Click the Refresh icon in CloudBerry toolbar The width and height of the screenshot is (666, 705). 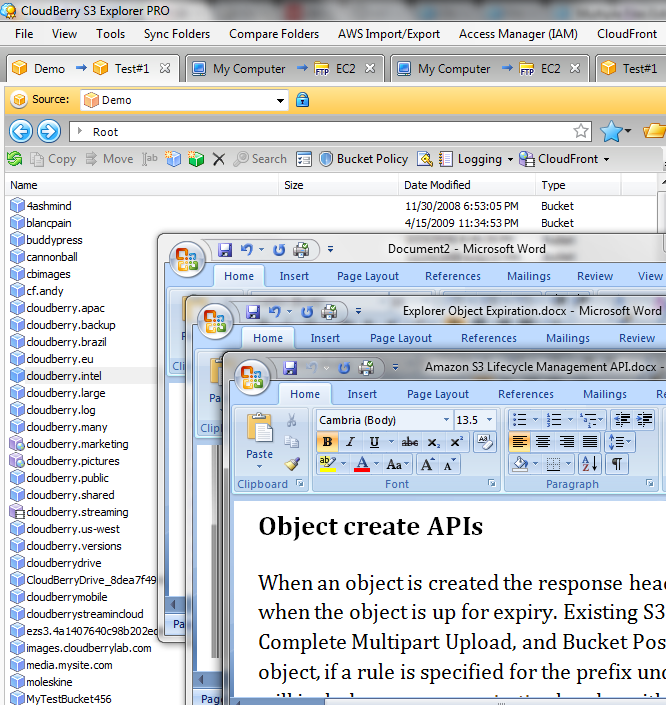[x=15, y=159]
